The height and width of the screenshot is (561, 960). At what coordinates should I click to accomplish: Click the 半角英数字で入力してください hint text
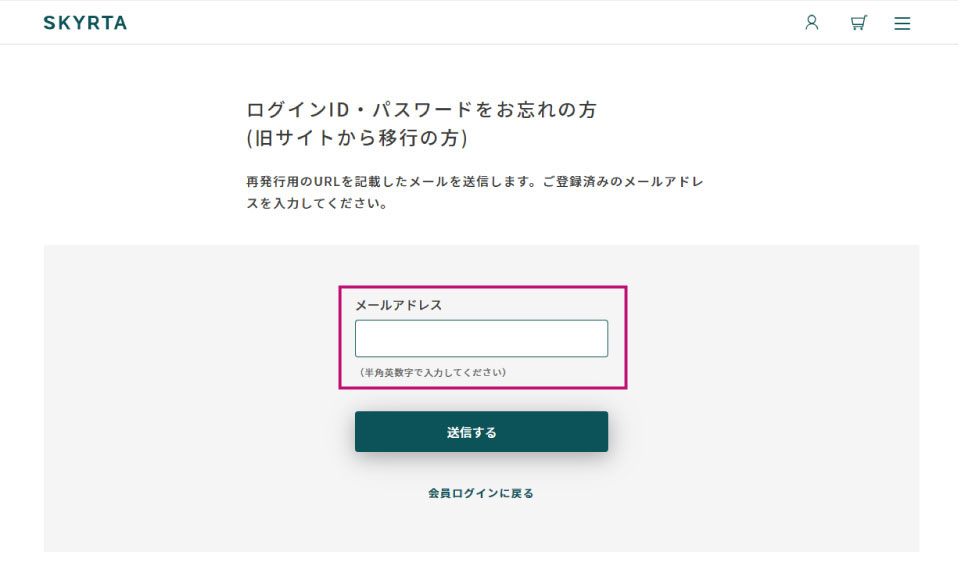(433, 372)
